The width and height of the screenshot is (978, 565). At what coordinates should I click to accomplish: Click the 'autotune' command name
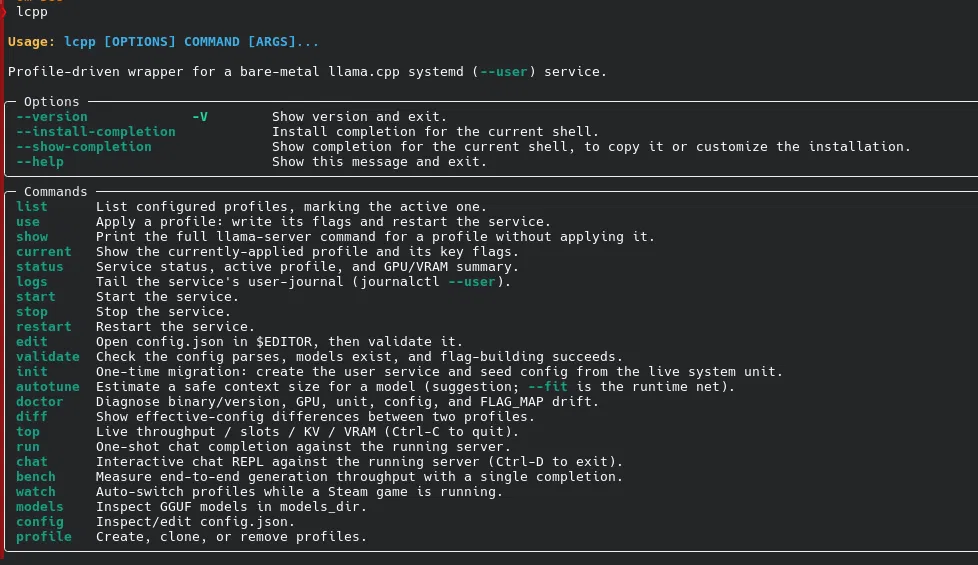pos(48,386)
